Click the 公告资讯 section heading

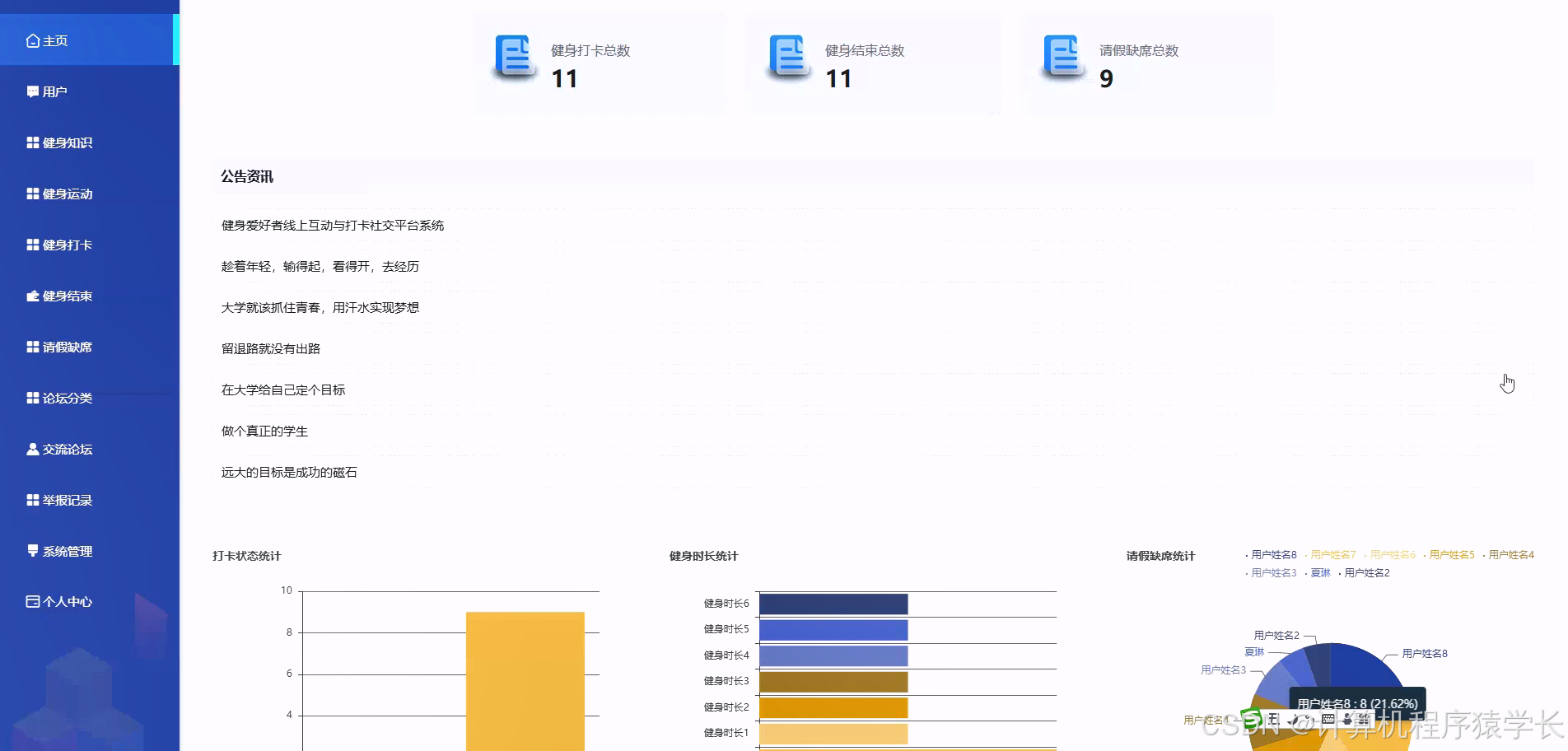tap(247, 176)
